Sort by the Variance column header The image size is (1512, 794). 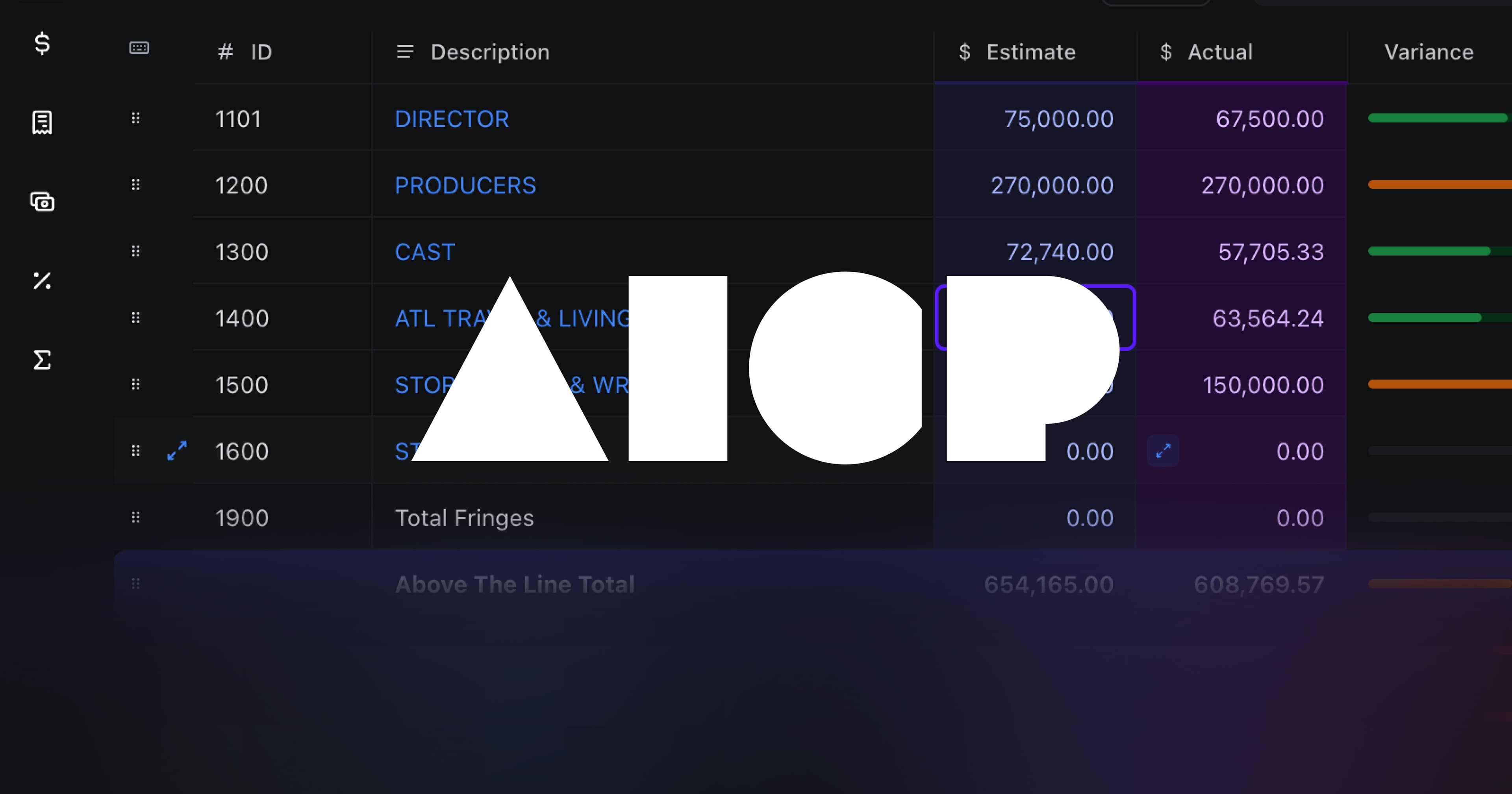pos(1429,52)
